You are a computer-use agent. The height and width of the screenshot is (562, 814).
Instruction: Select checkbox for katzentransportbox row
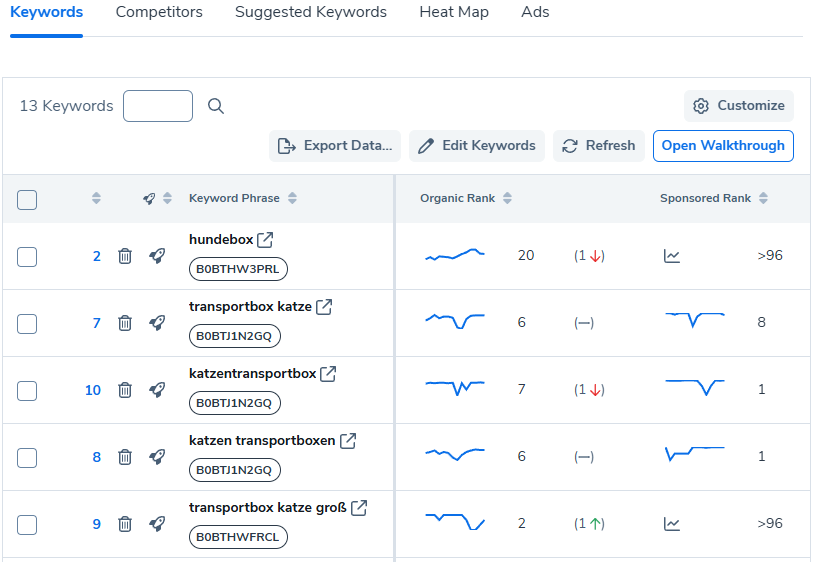click(x=27, y=390)
